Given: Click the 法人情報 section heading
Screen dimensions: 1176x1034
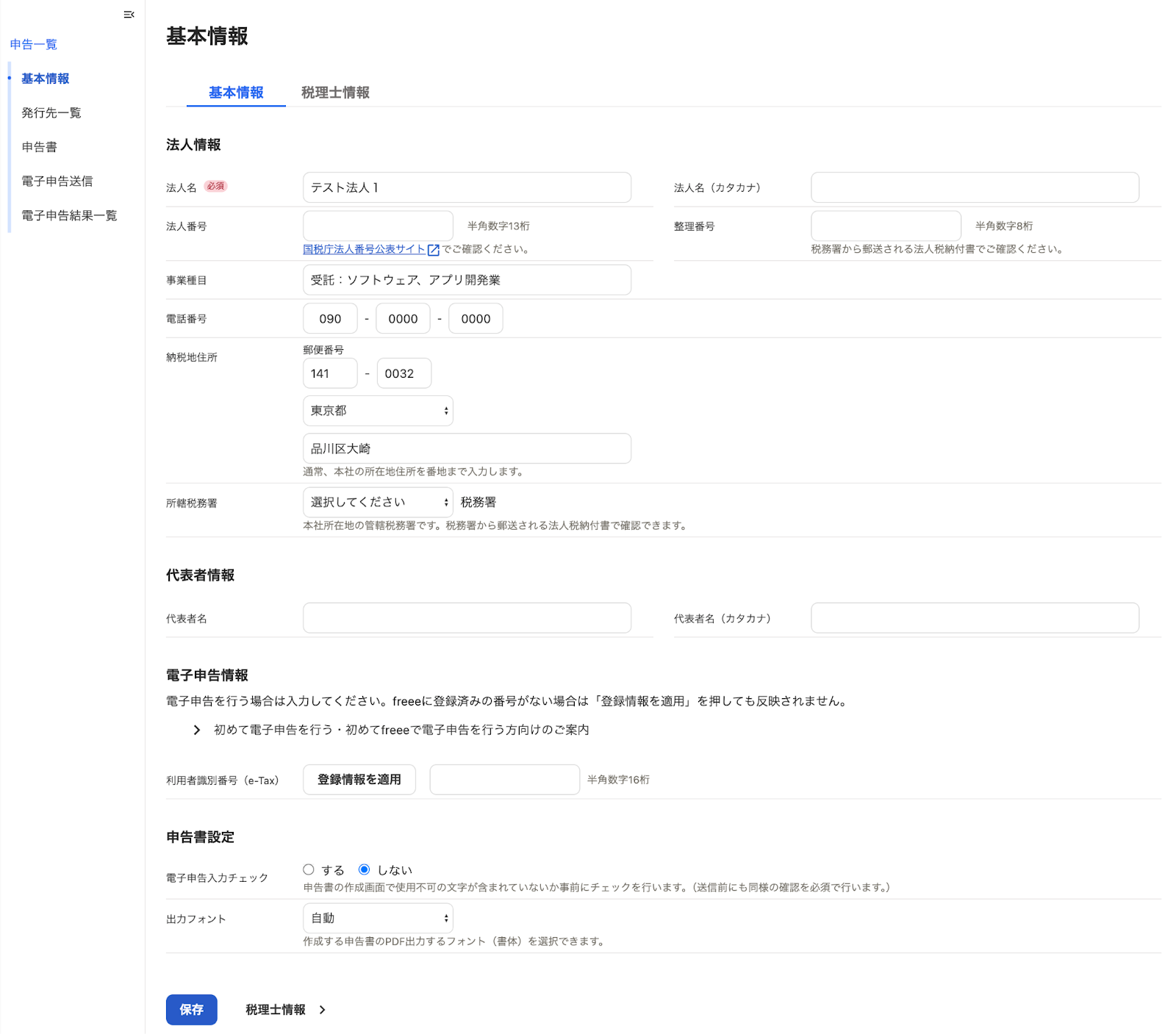Looking at the screenshot, I should pyautogui.click(x=193, y=145).
